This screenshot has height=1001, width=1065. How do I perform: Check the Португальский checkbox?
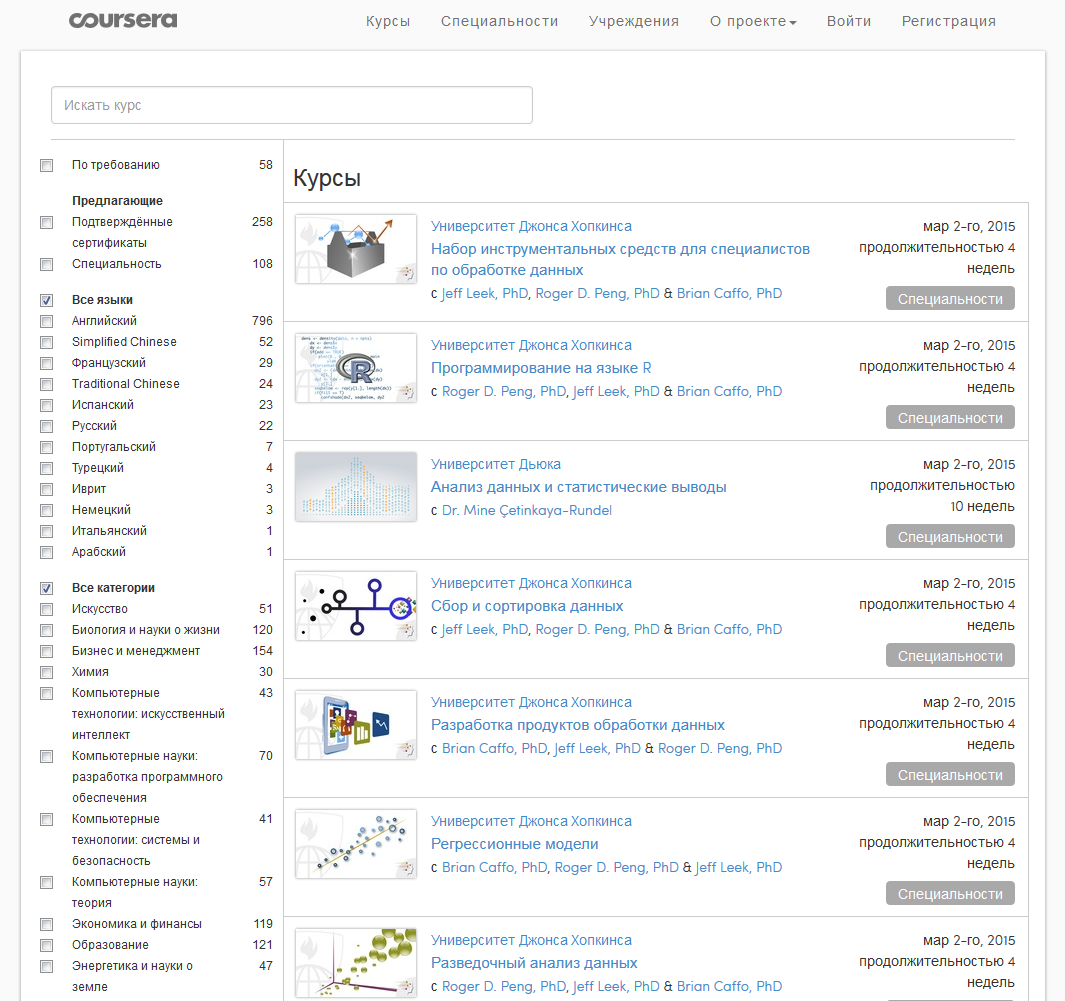(x=47, y=448)
